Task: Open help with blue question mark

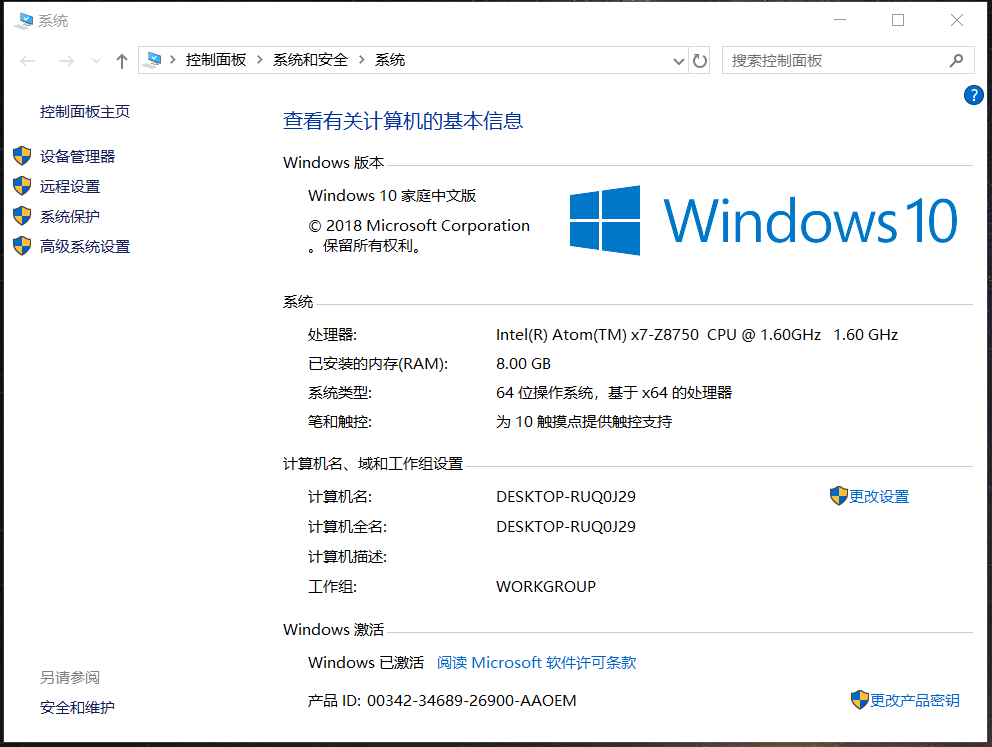Action: (x=973, y=96)
